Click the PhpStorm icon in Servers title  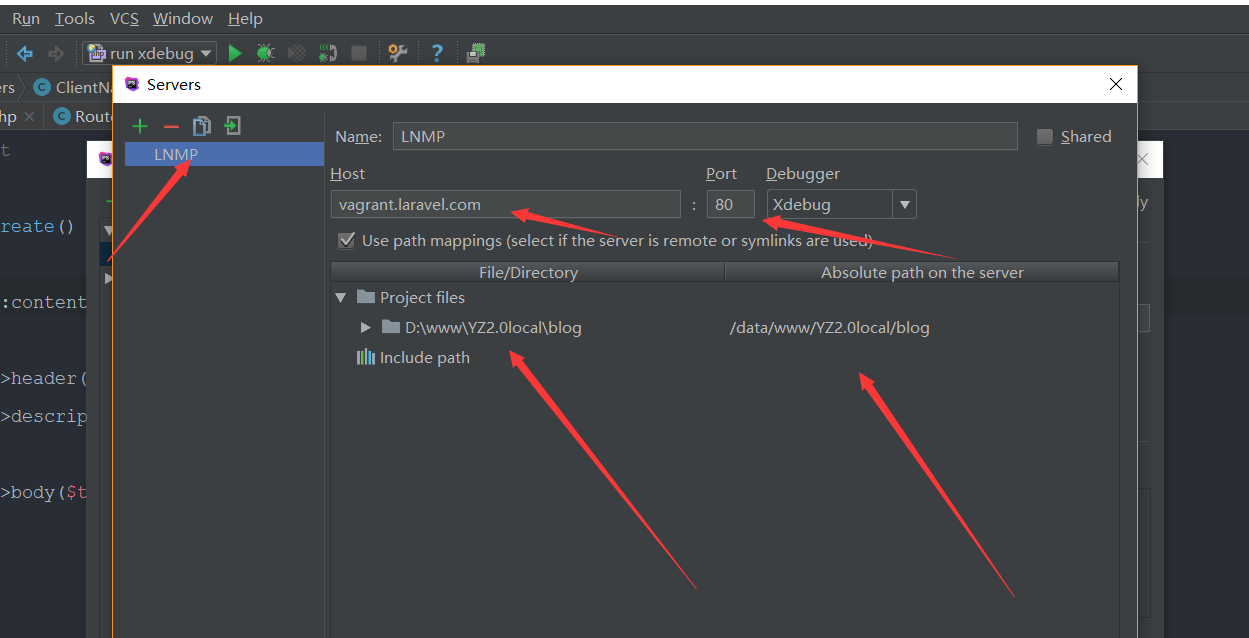[132, 85]
